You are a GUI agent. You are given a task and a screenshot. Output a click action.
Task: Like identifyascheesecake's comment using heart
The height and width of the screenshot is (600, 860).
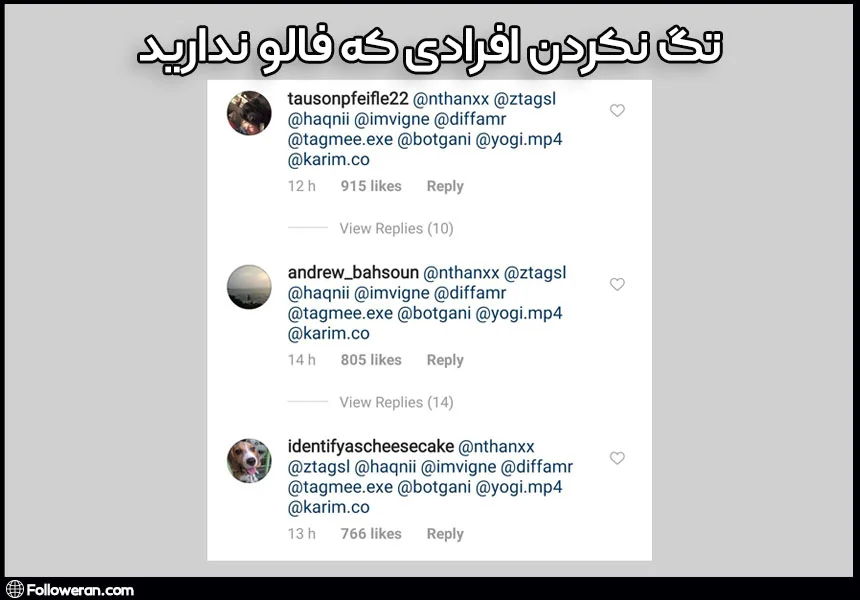coord(617,458)
